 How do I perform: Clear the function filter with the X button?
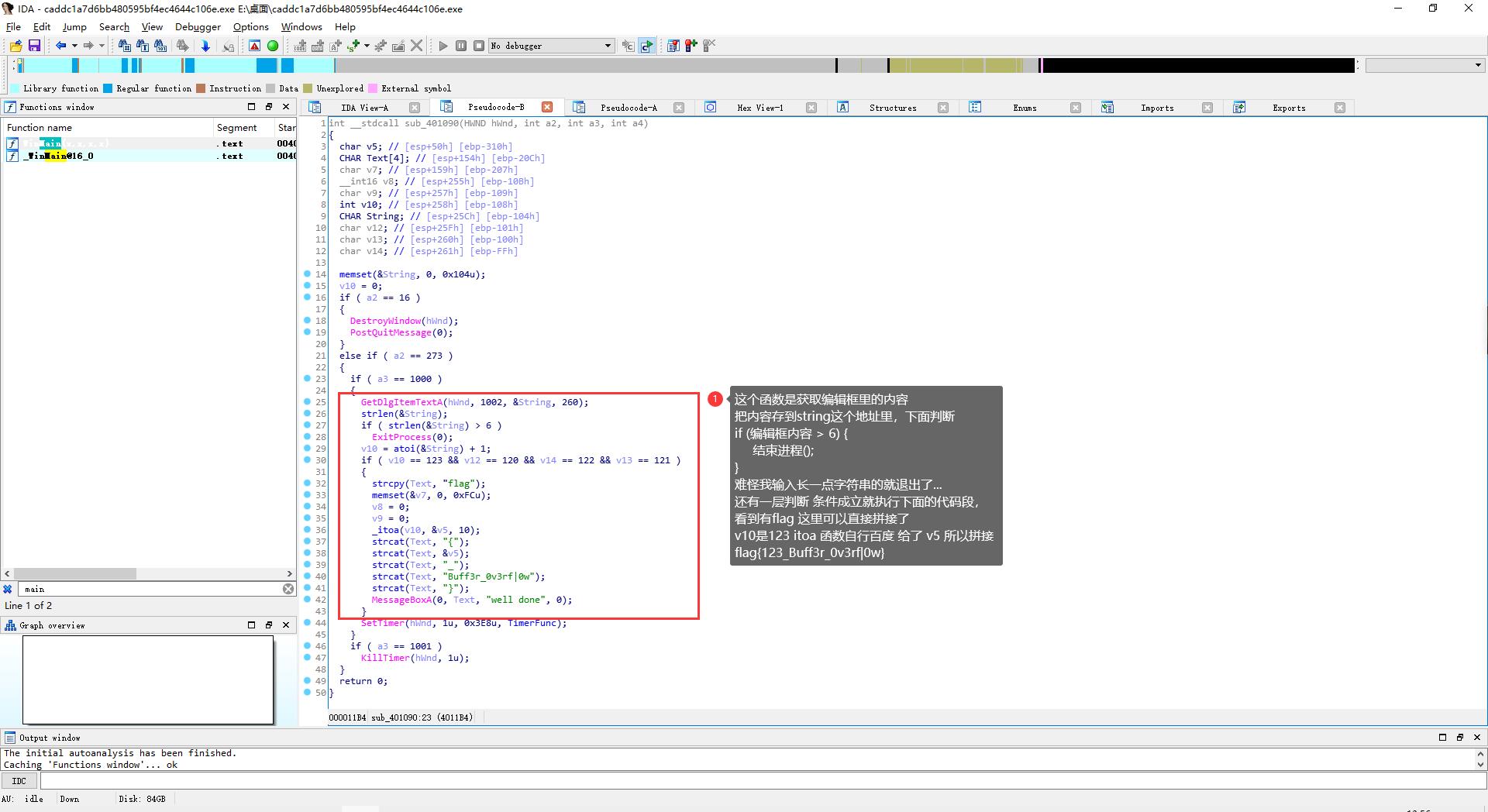pos(288,589)
